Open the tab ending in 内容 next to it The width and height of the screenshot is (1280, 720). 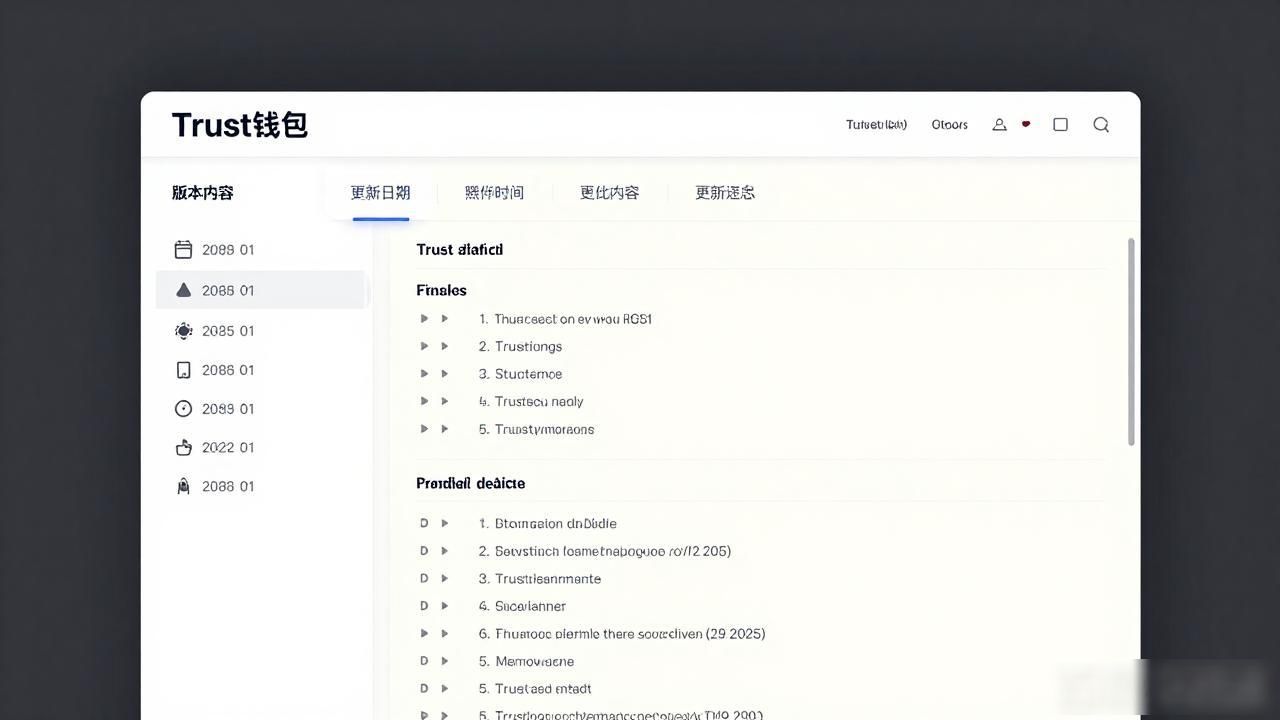[610, 193]
